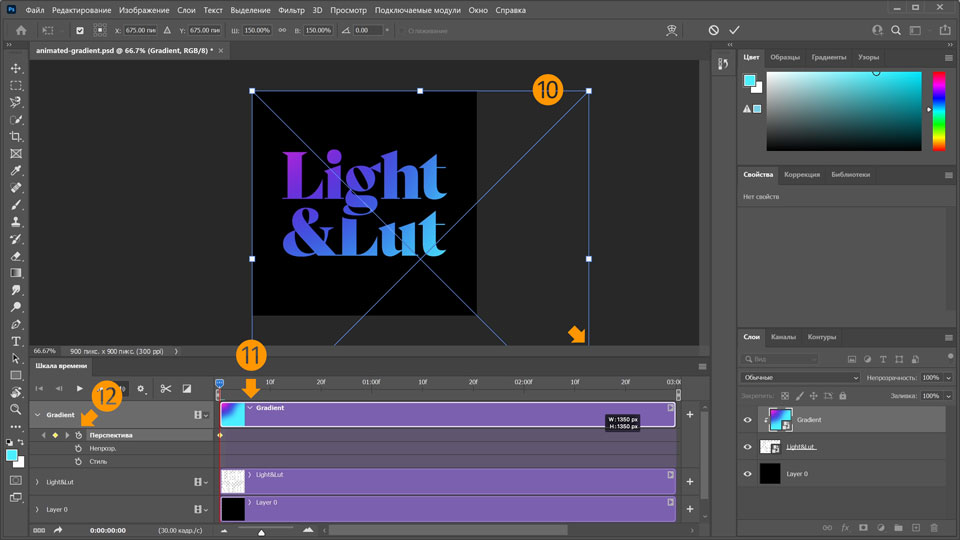Pick the Type tool
The image size is (960, 540).
(x=16, y=341)
